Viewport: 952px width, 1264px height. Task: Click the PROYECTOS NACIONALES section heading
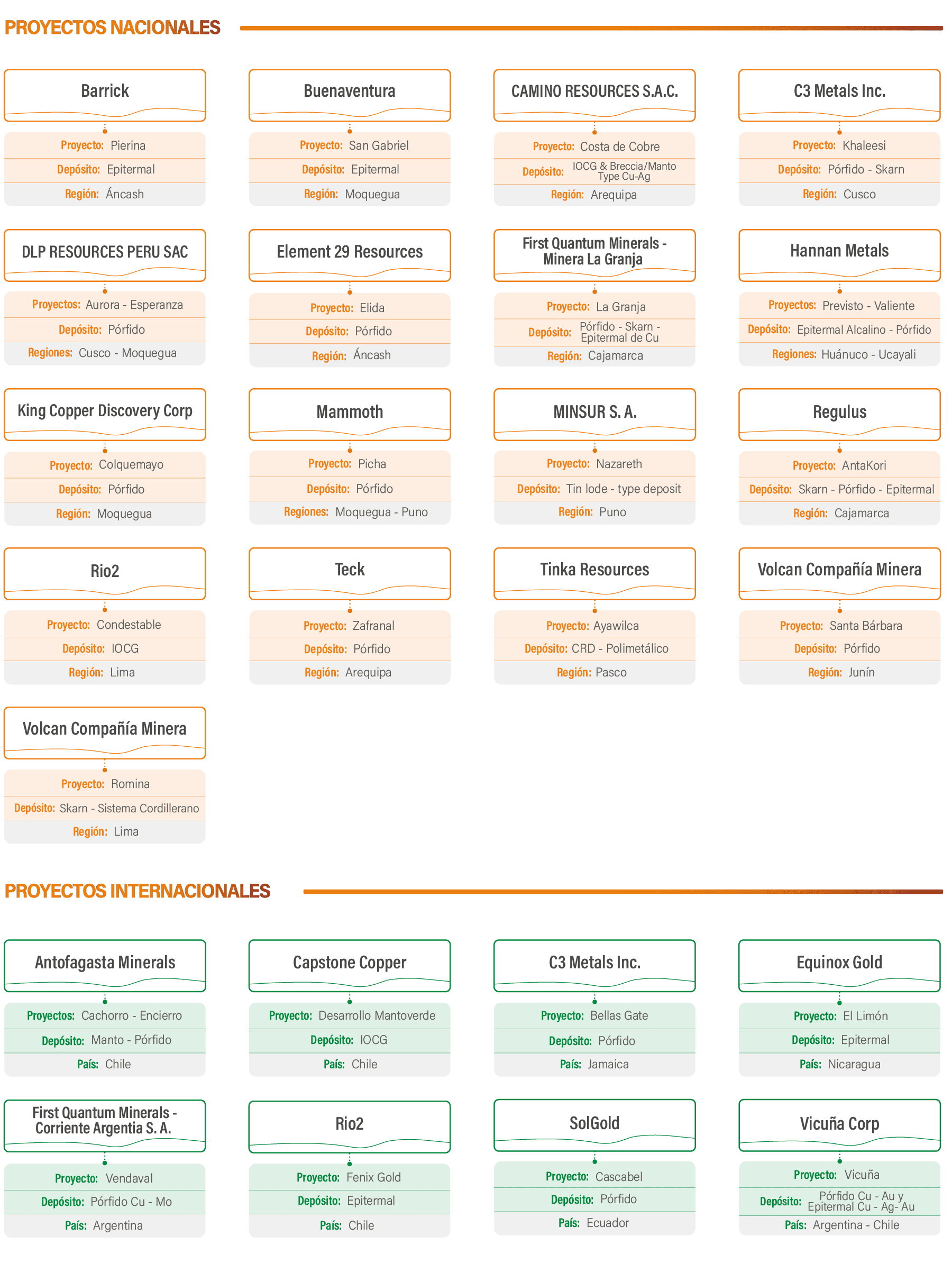pyautogui.click(x=113, y=28)
